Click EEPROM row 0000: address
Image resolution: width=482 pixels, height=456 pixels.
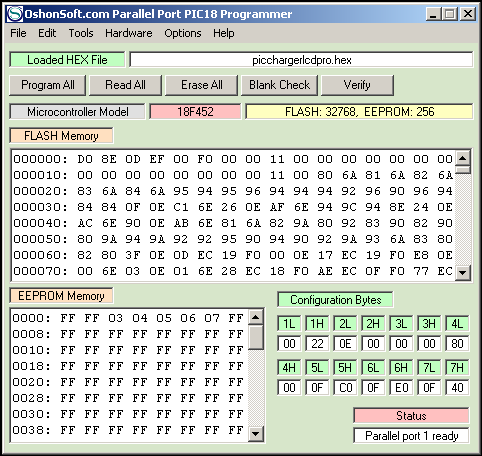pos(31,318)
